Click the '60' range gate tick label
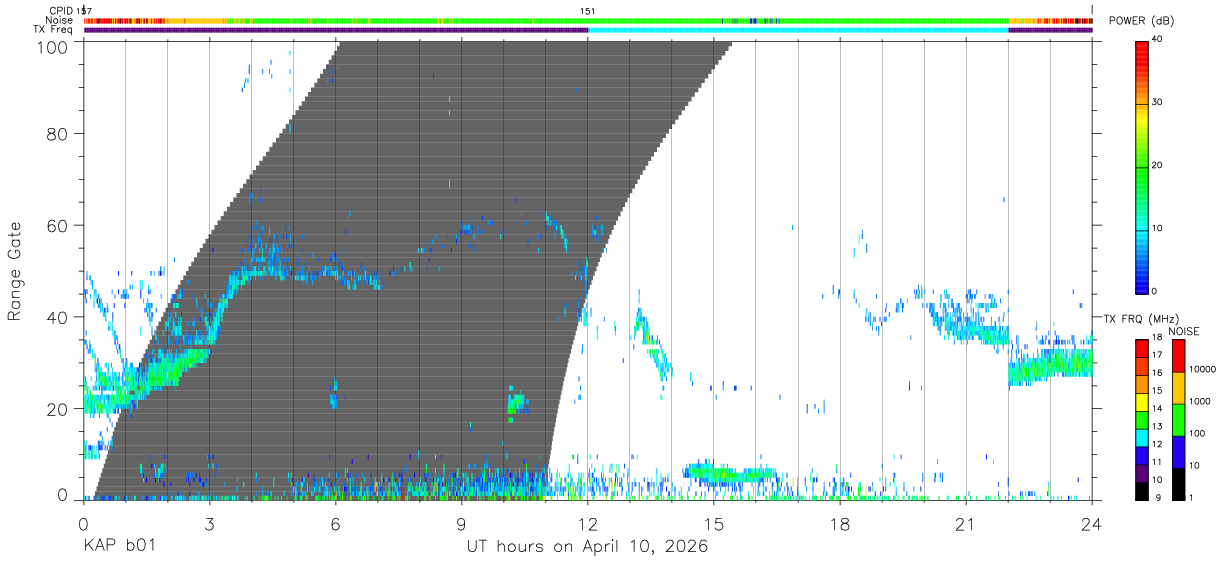1228x567 pixels. click(x=59, y=225)
